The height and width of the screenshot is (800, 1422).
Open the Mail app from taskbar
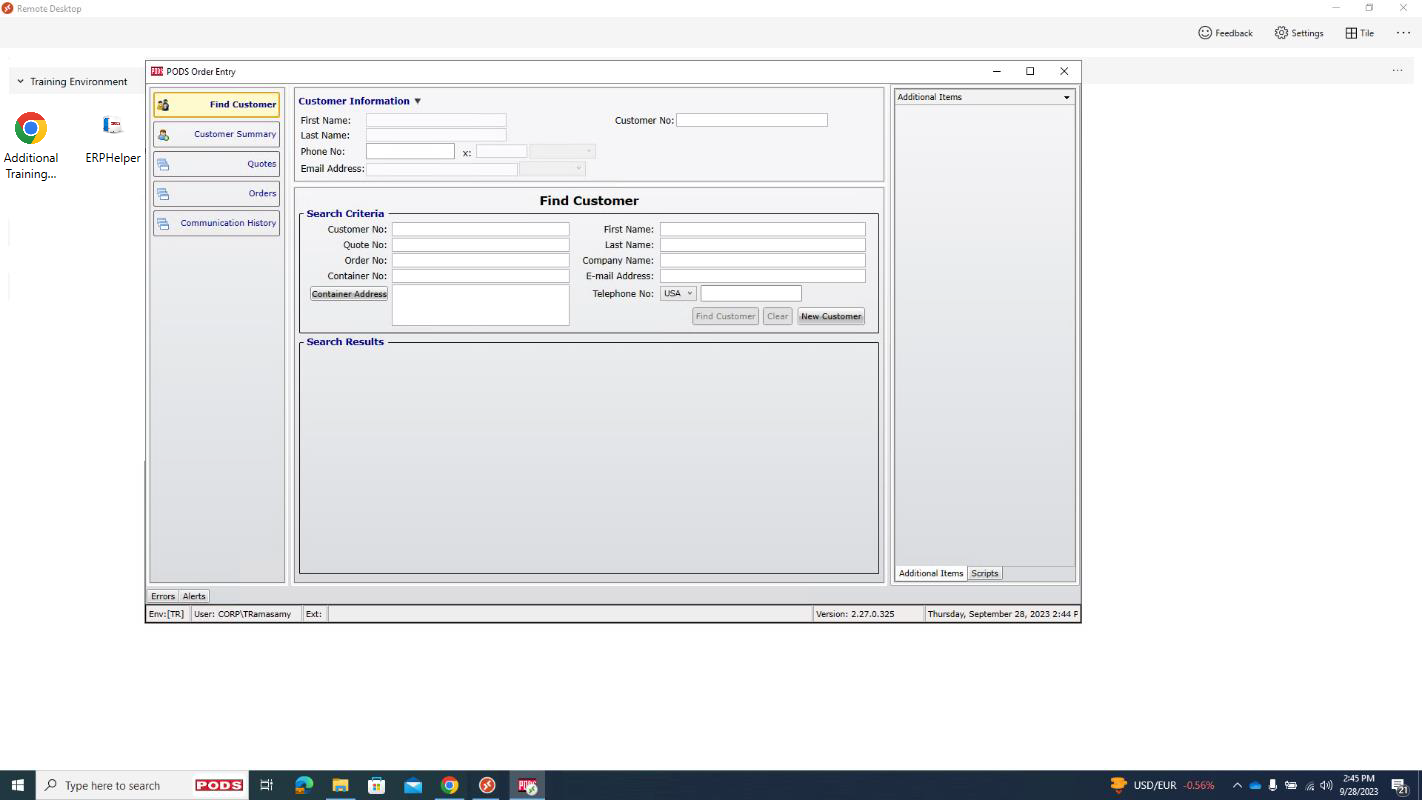(x=413, y=785)
